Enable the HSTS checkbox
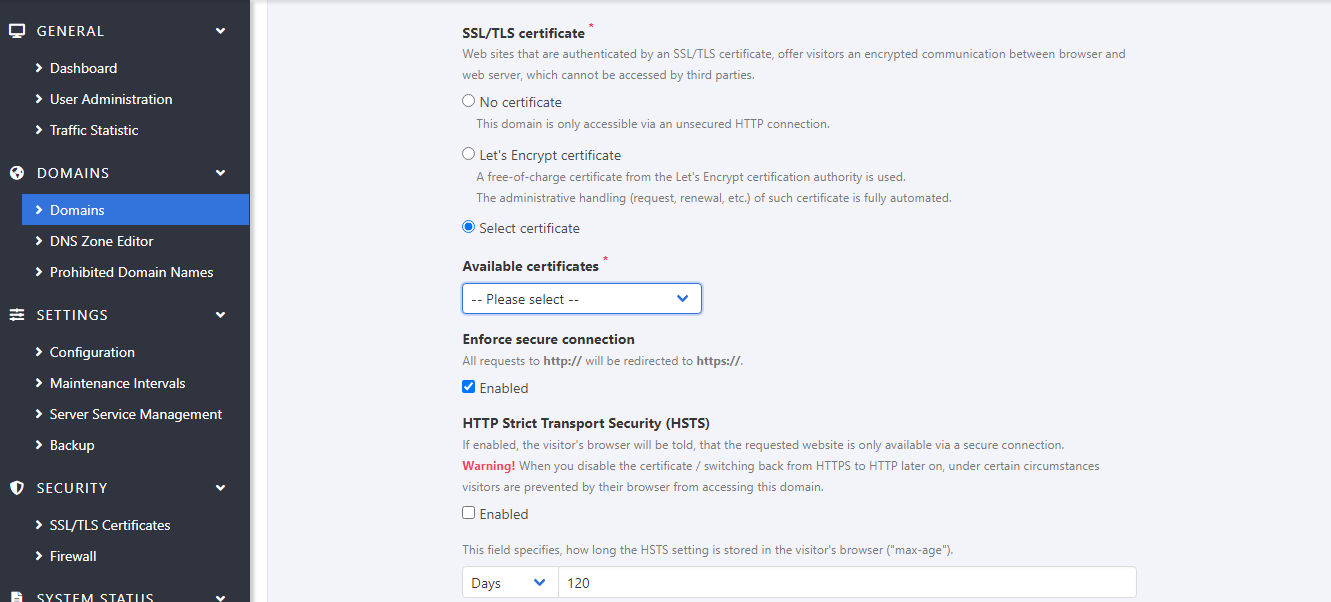 click(469, 513)
